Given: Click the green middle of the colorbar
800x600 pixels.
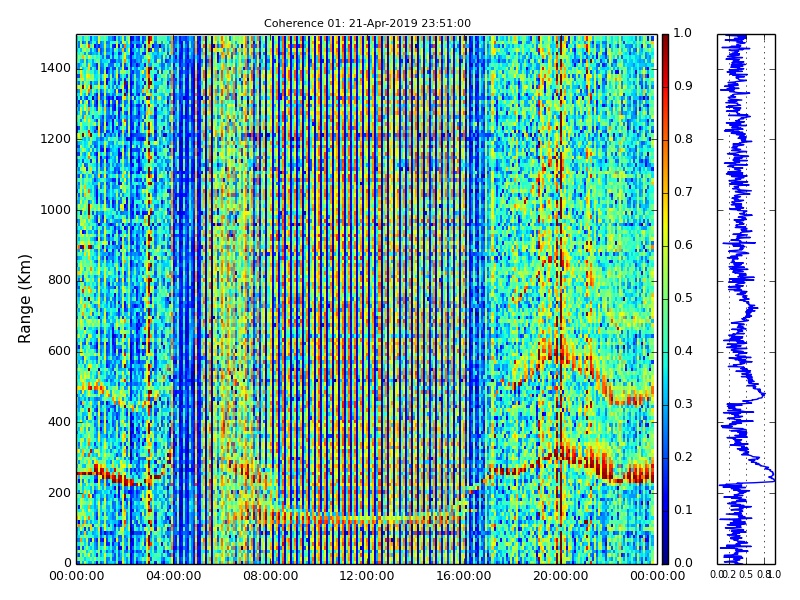Looking at the screenshot, I should pos(665,299).
